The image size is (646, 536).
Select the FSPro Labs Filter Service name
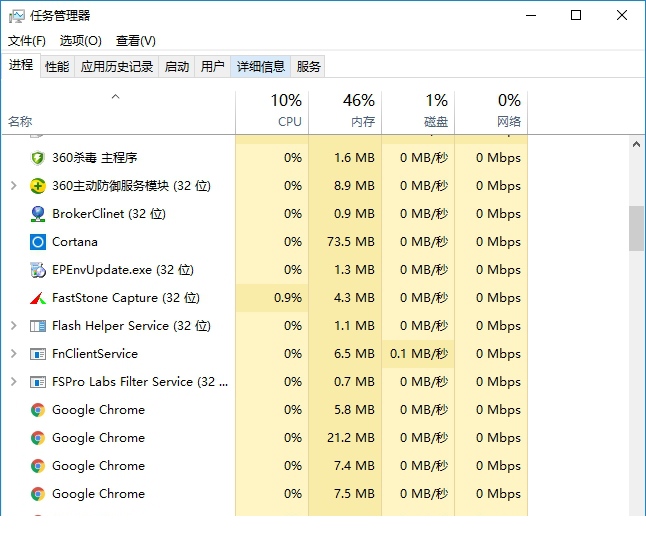tap(140, 382)
